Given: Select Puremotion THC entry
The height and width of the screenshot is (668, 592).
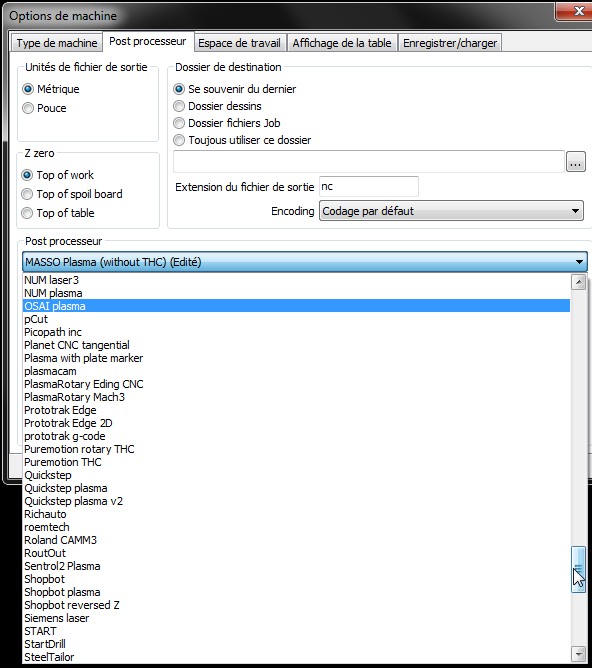Looking at the screenshot, I should pos(296,462).
